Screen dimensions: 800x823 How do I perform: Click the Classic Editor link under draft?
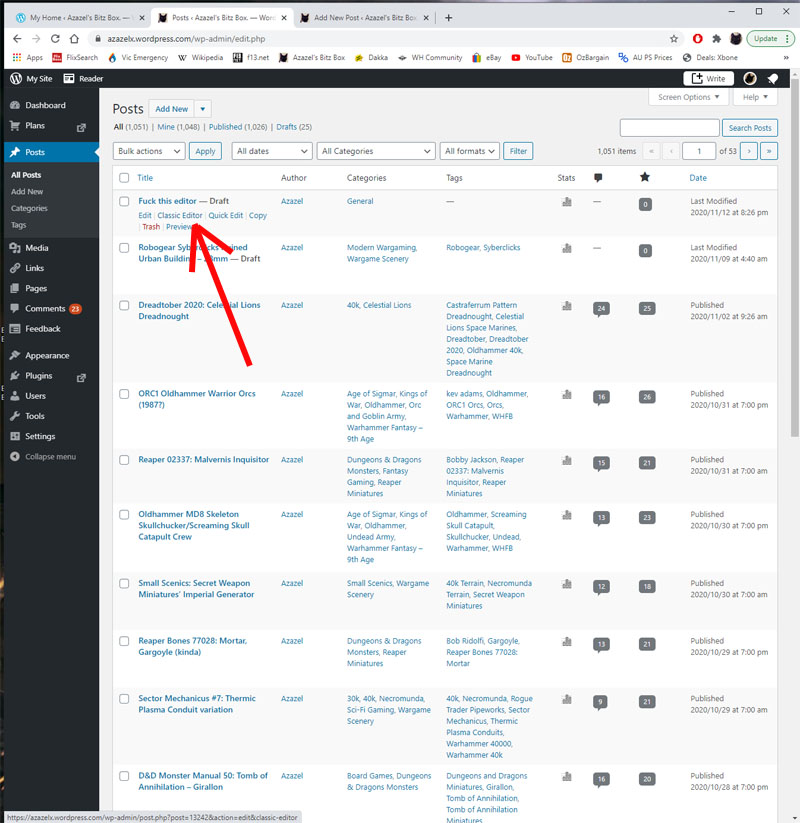point(180,216)
